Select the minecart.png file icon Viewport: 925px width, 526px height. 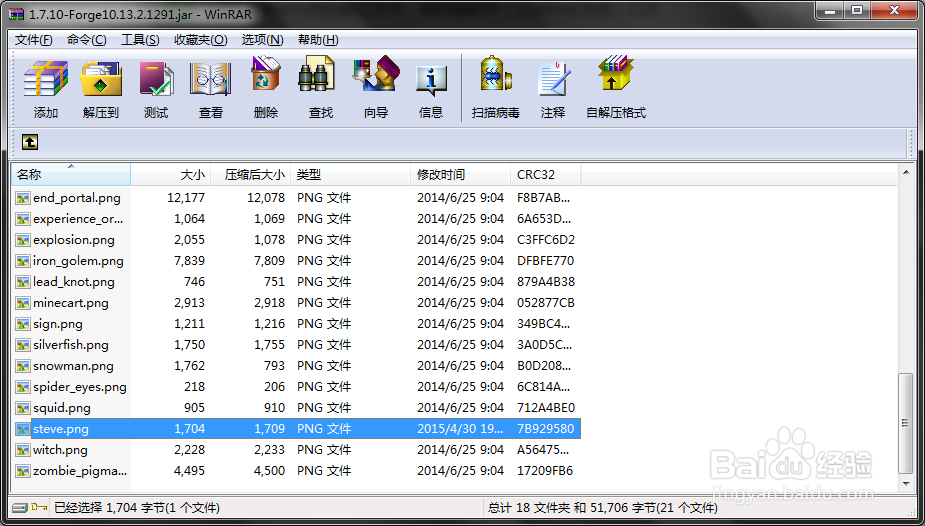tap(23, 303)
